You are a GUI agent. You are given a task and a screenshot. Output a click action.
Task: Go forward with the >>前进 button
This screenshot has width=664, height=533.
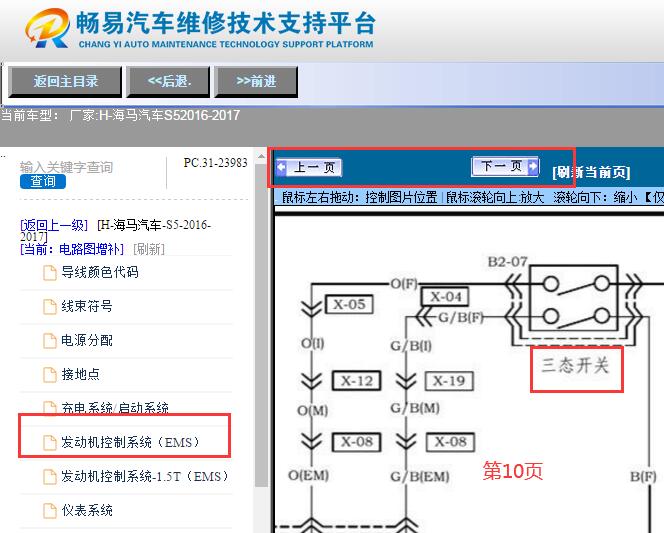pyautogui.click(x=256, y=81)
